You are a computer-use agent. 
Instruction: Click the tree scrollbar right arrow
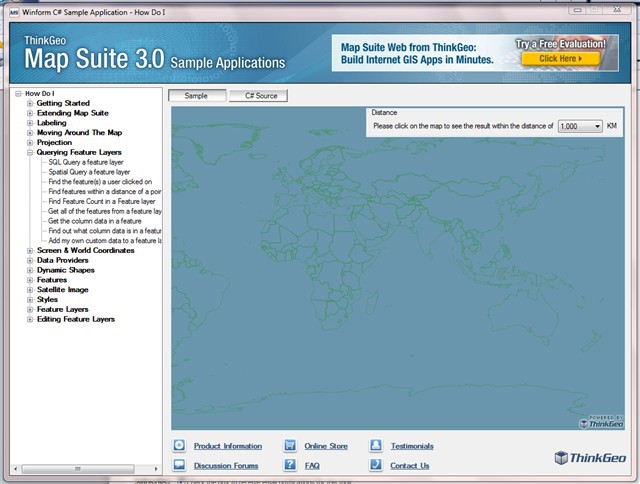[x=156, y=468]
